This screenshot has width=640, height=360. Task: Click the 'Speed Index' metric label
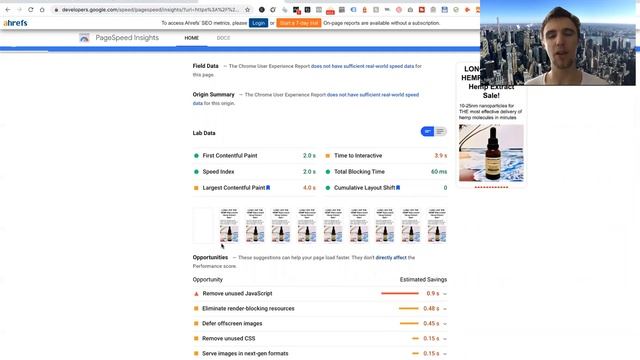coord(218,172)
